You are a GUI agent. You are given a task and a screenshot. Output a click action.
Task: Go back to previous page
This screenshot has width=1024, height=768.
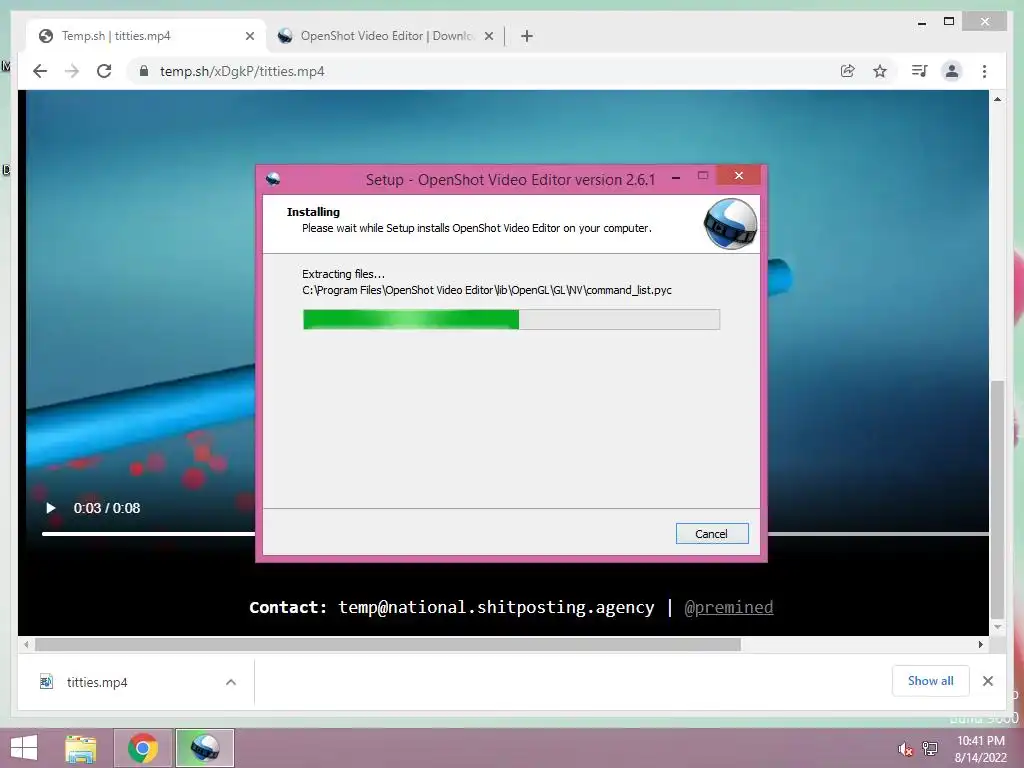click(x=40, y=71)
